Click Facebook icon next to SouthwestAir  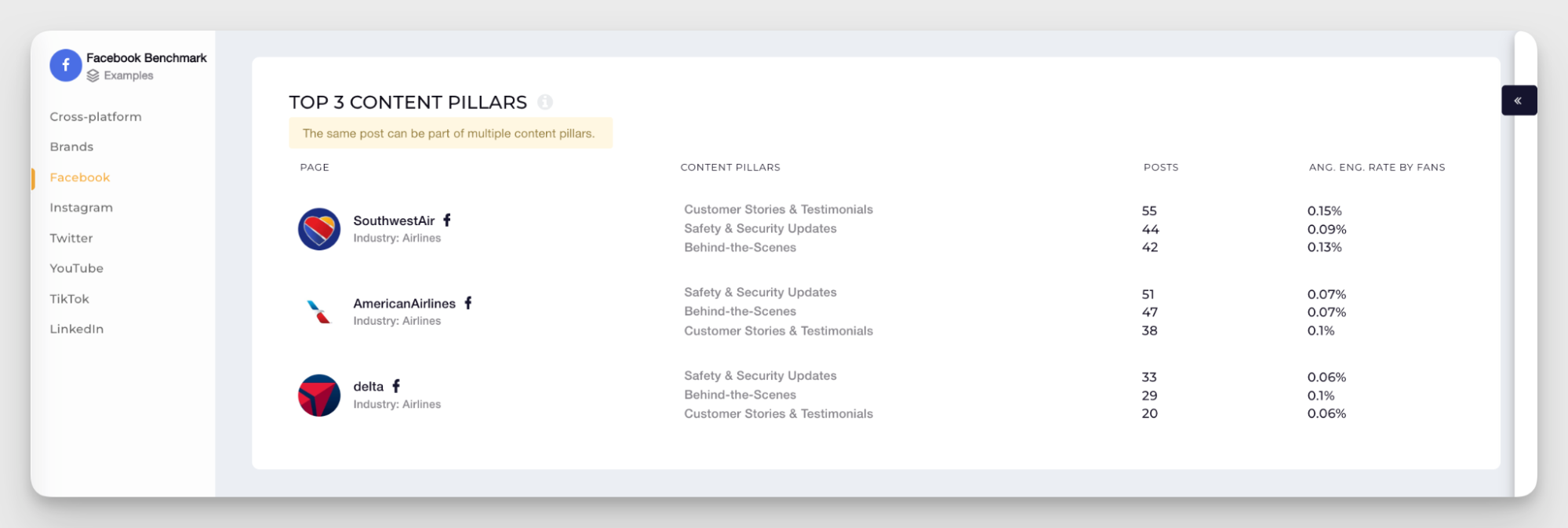pos(447,220)
